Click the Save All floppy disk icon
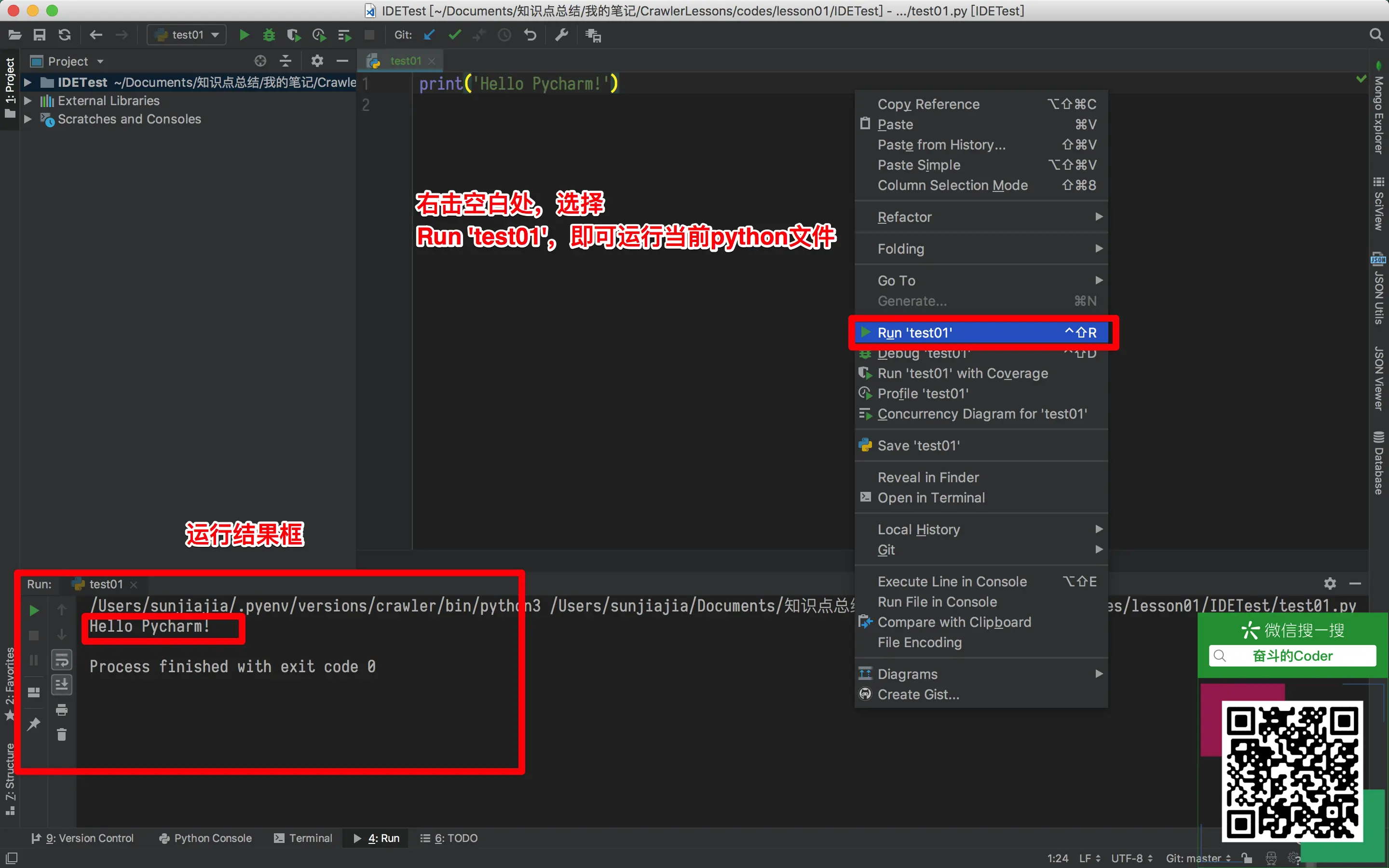Image resolution: width=1389 pixels, height=868 pixels. (40, 35)
